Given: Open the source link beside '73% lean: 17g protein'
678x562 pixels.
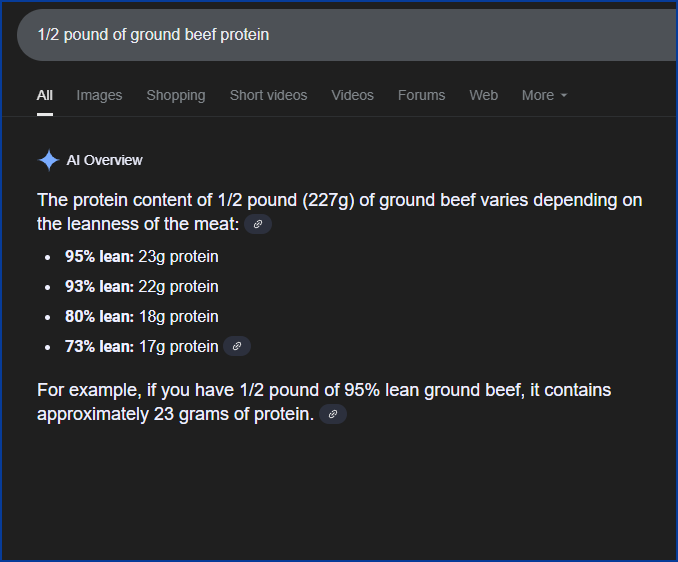Looking at the screenshot, I should point(237,346).
